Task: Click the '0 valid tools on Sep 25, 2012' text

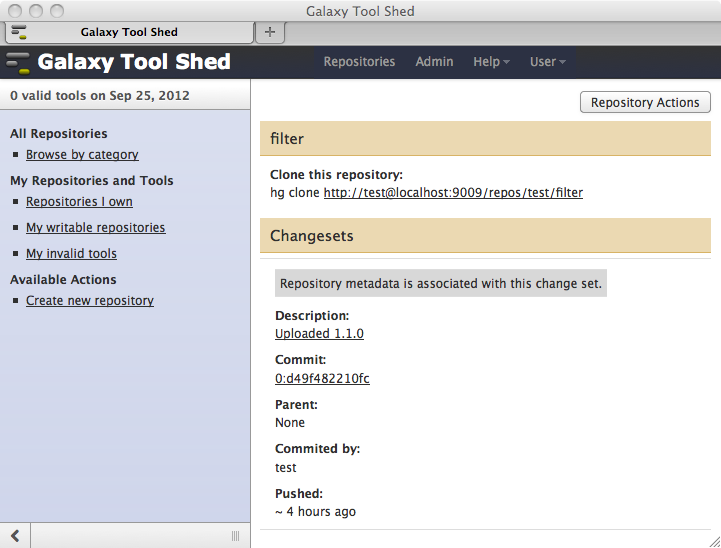Action: [x=100, y=96]
